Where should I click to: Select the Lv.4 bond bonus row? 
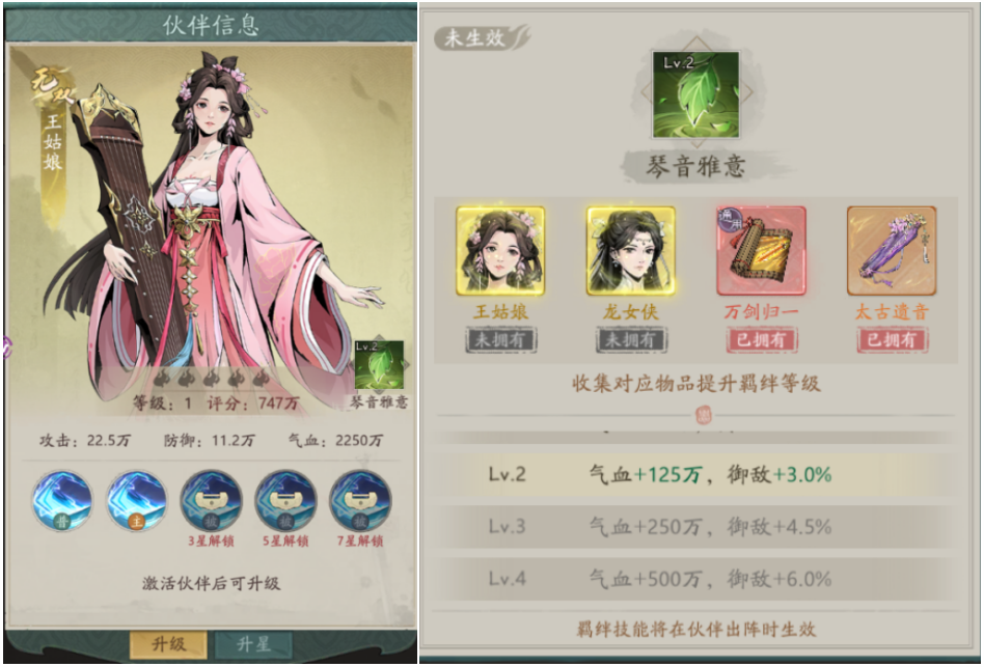(695, 579)
